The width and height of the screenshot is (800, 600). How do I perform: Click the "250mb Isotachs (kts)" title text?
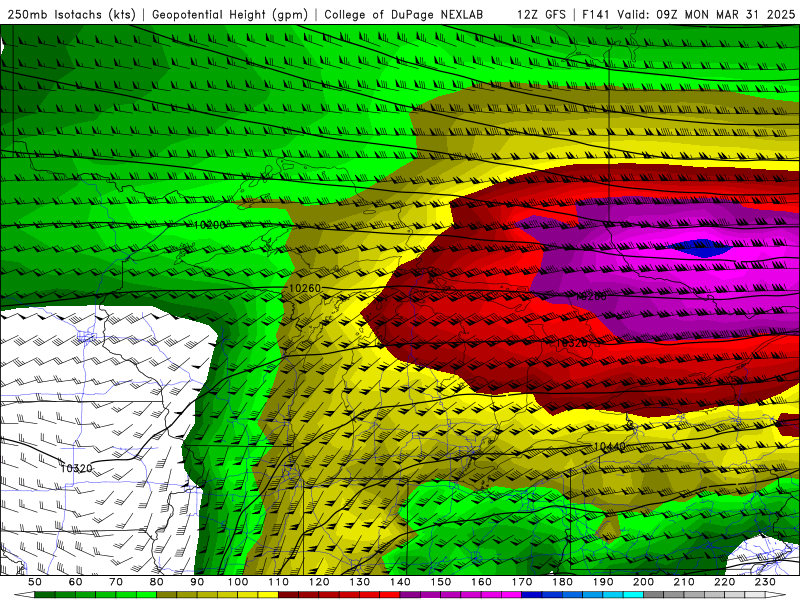click(72, 15)
